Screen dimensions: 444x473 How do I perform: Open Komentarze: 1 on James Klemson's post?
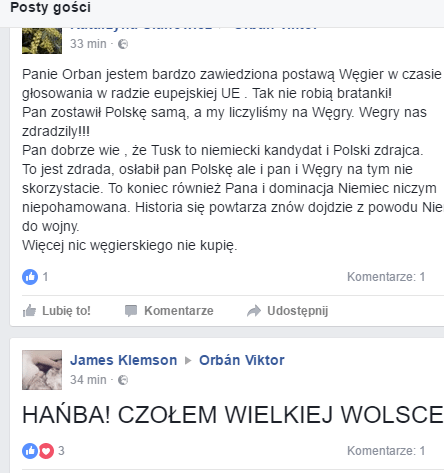pos(386,451)
